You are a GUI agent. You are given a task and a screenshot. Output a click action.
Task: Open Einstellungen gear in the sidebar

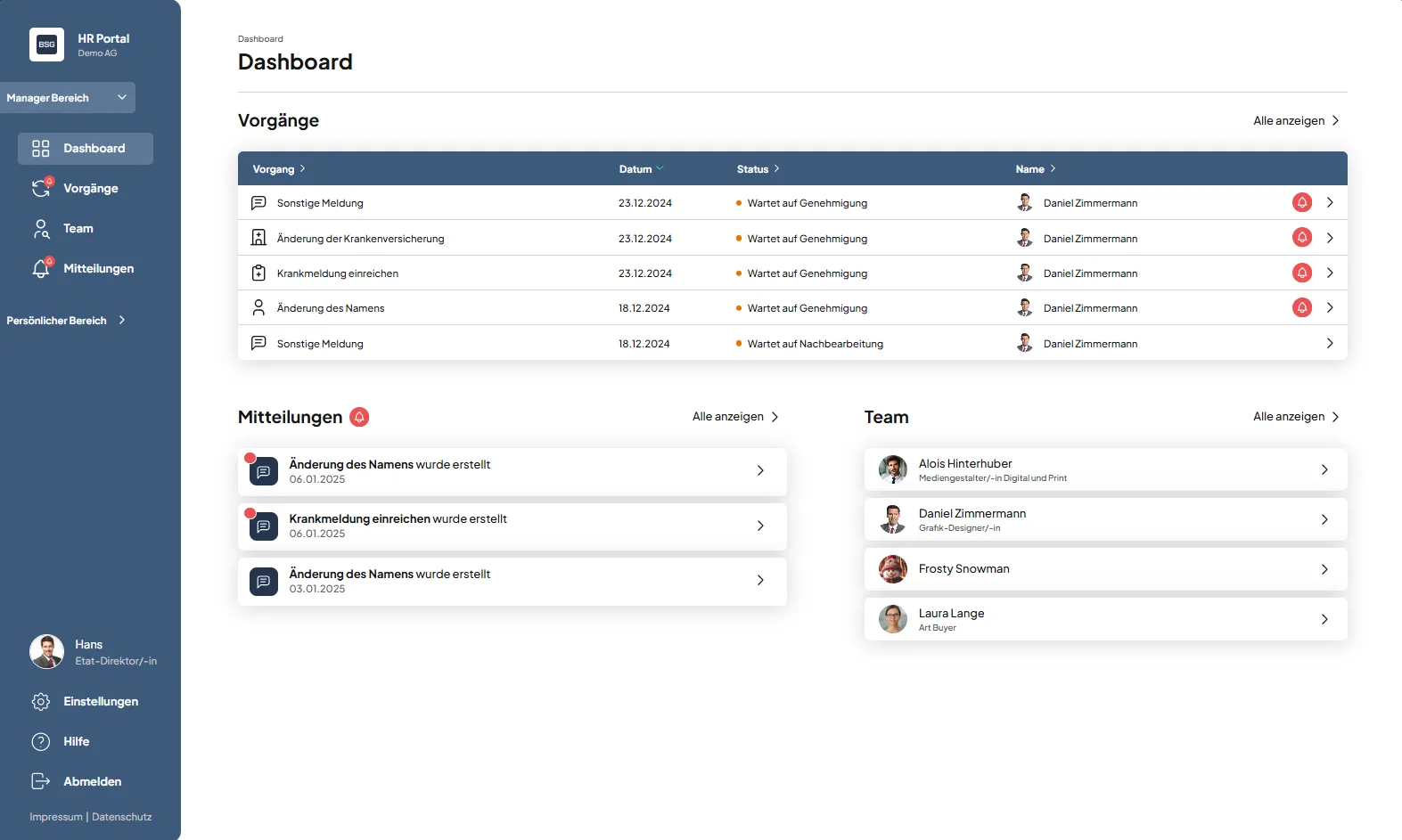(x=41, y=702)
